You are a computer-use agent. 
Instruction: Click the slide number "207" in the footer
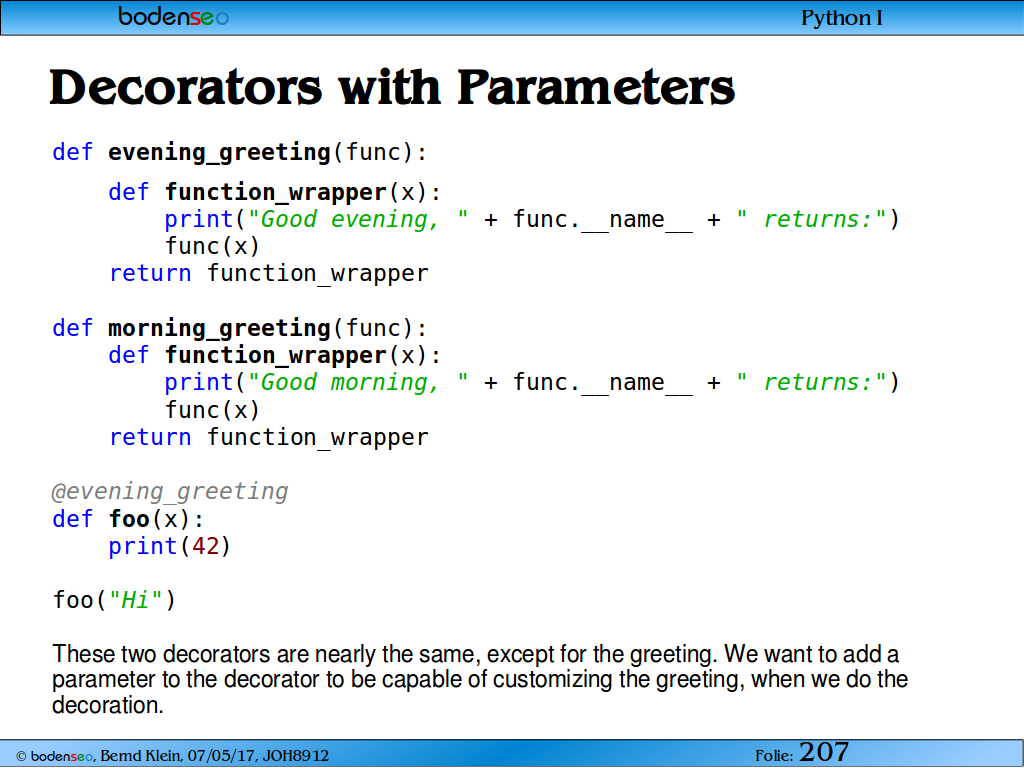coord(824,752)
